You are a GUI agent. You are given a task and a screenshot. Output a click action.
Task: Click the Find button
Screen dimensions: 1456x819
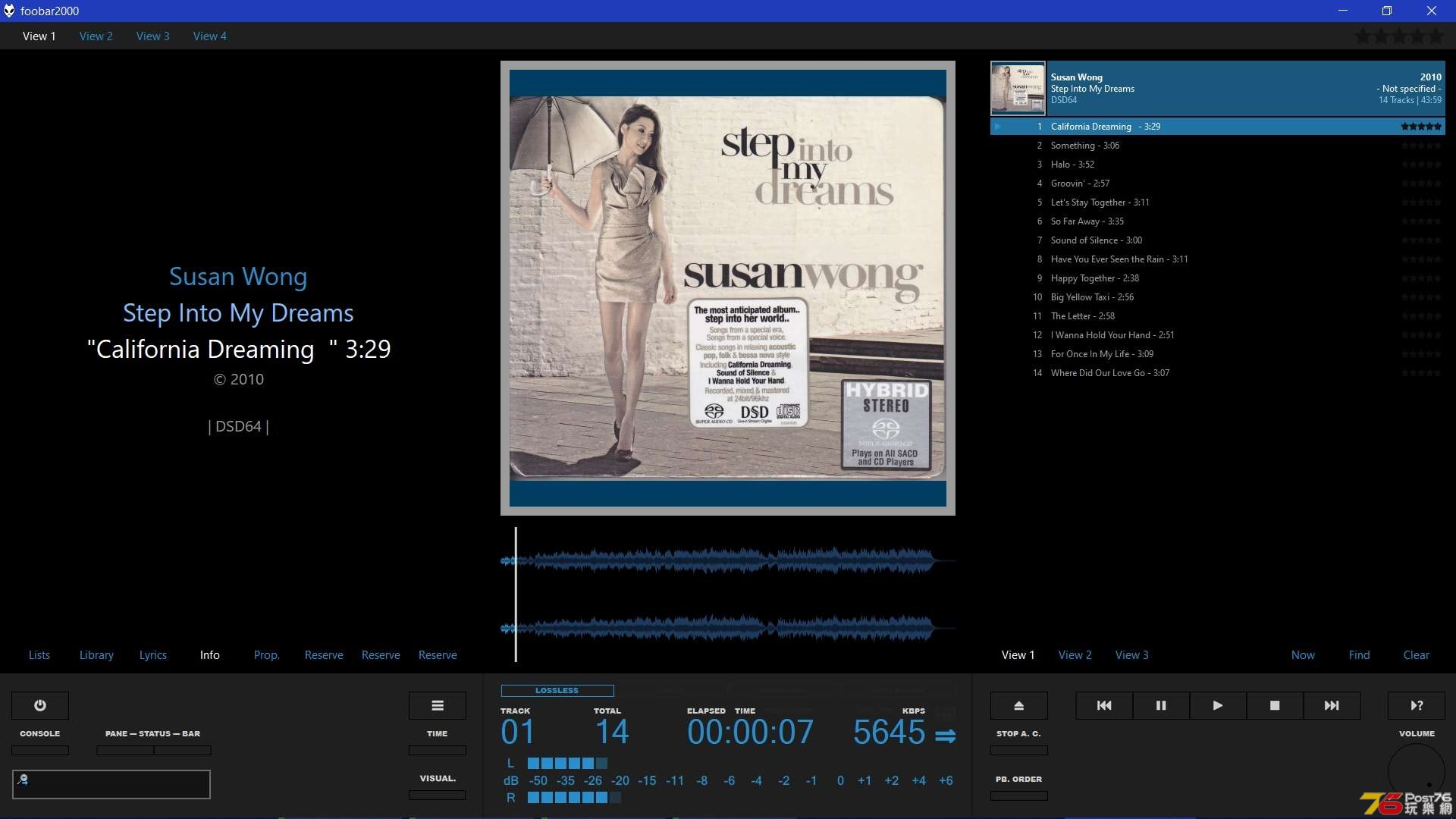pyautogui.click(x=1360, y=655)
